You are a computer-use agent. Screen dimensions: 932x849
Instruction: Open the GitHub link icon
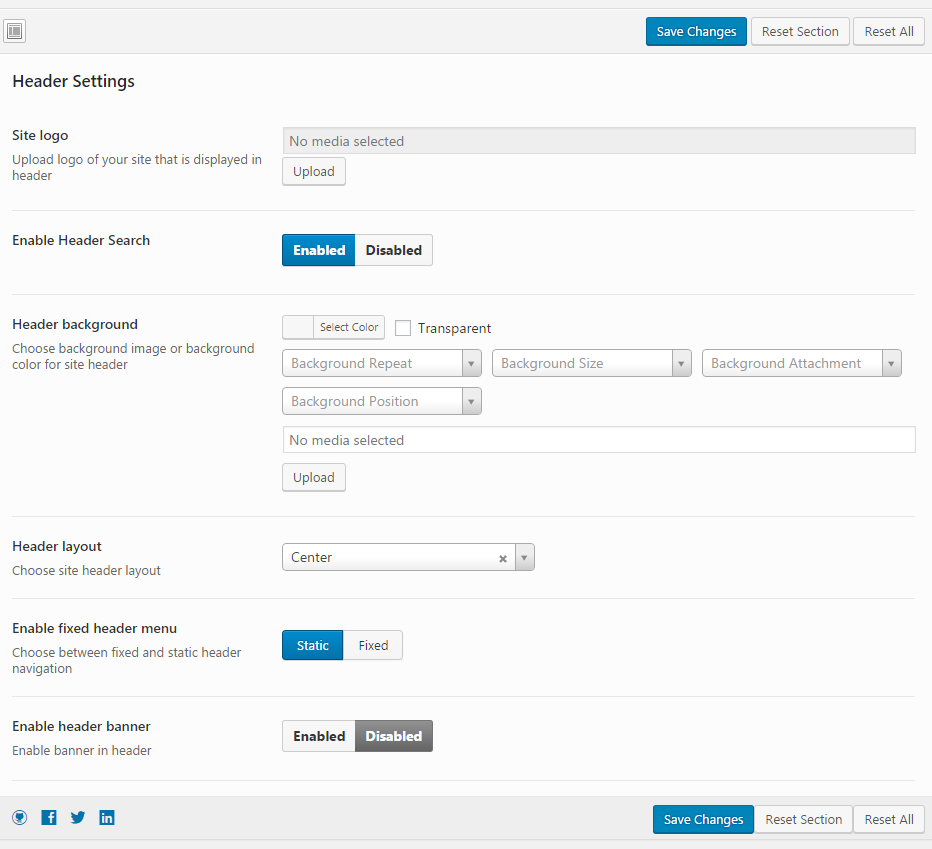click(20, 817)
